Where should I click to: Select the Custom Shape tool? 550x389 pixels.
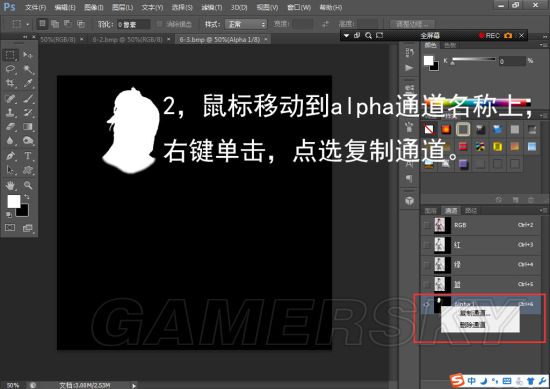coord(28,170)
